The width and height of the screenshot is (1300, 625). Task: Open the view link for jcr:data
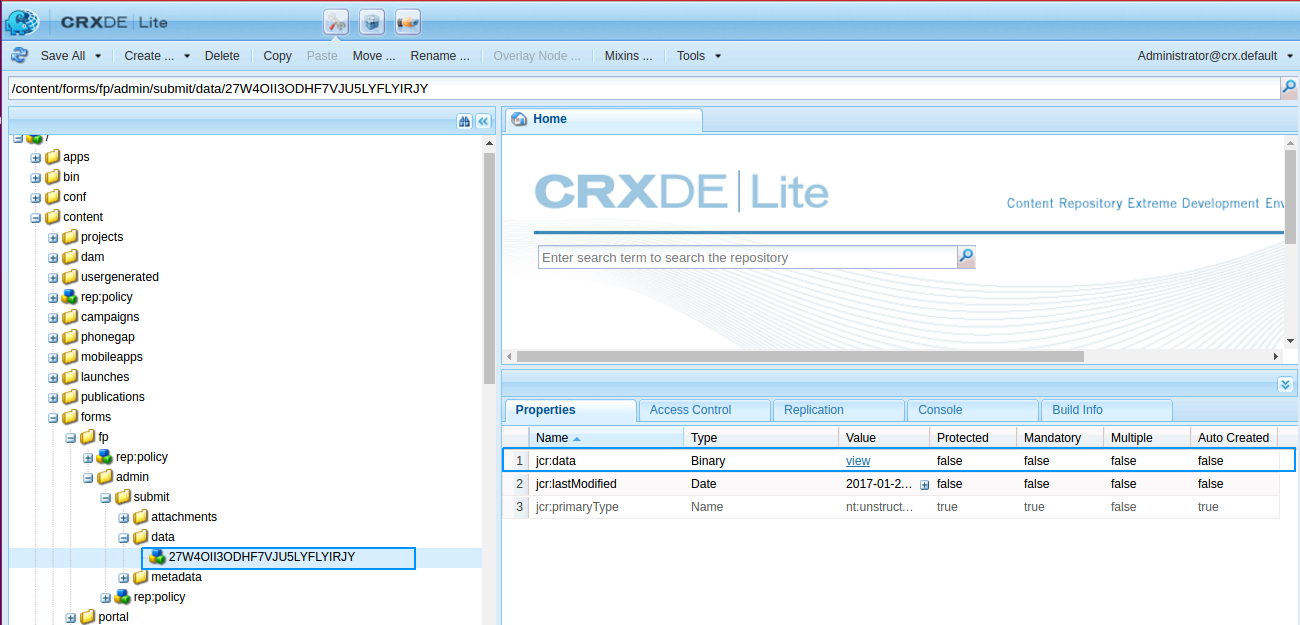tap(858, 461)
